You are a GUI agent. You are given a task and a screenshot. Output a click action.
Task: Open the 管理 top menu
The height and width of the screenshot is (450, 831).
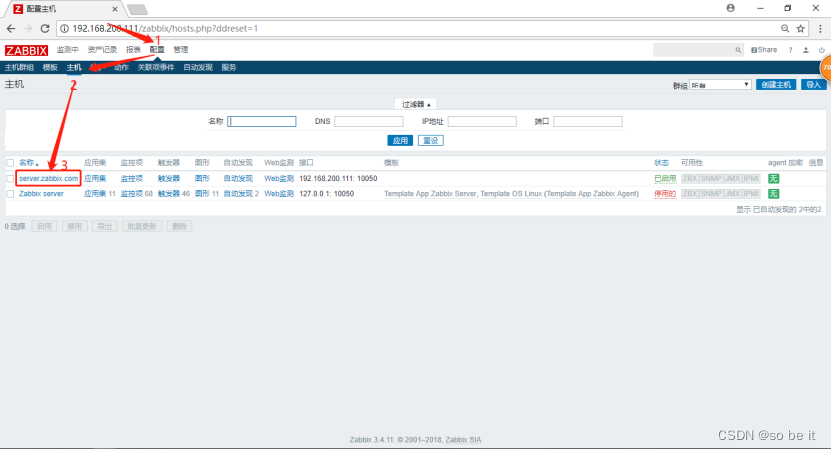pyautogui.click(x=181, y=50)
